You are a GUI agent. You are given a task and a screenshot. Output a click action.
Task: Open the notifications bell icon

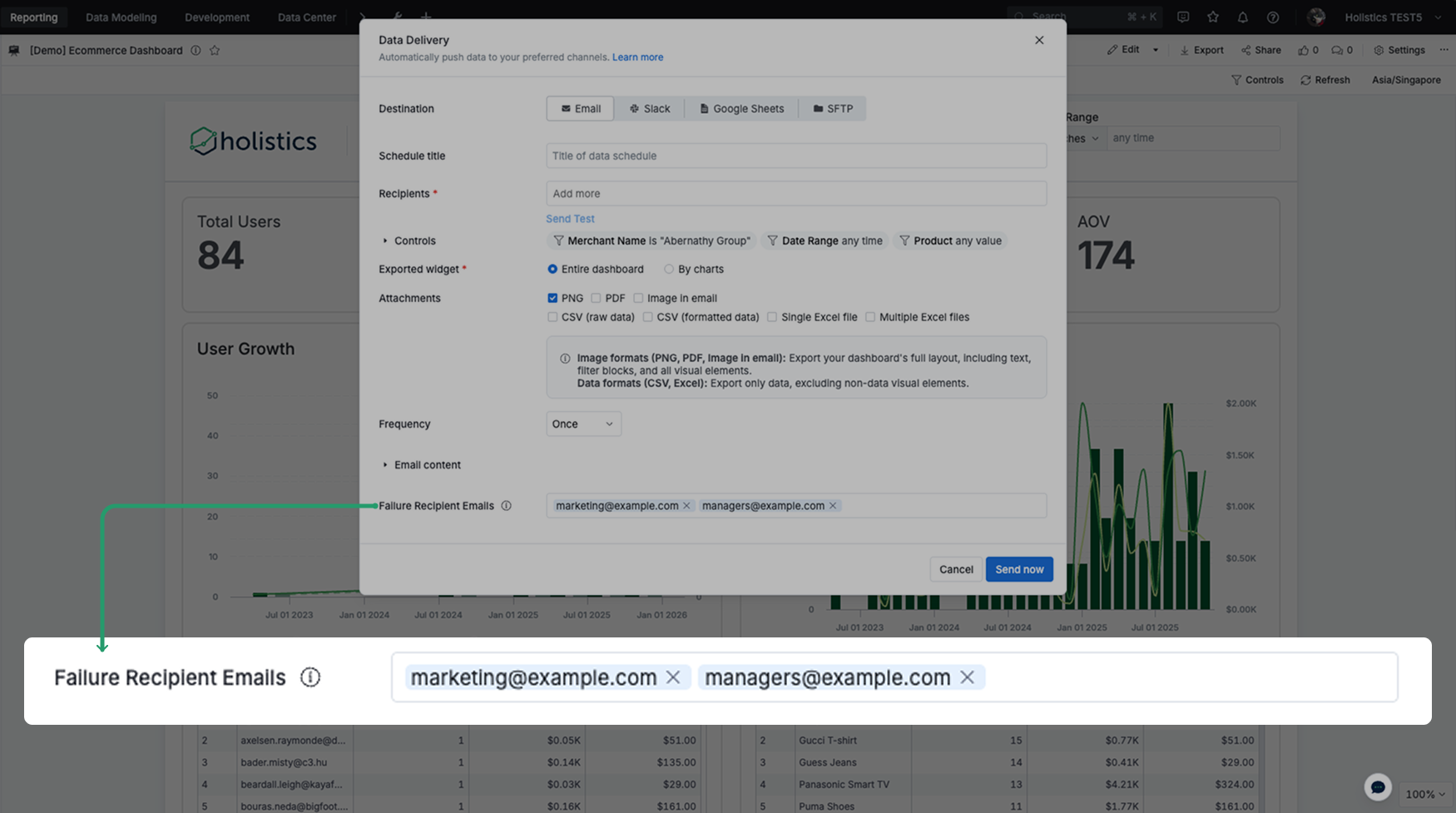click(1242, 17)
